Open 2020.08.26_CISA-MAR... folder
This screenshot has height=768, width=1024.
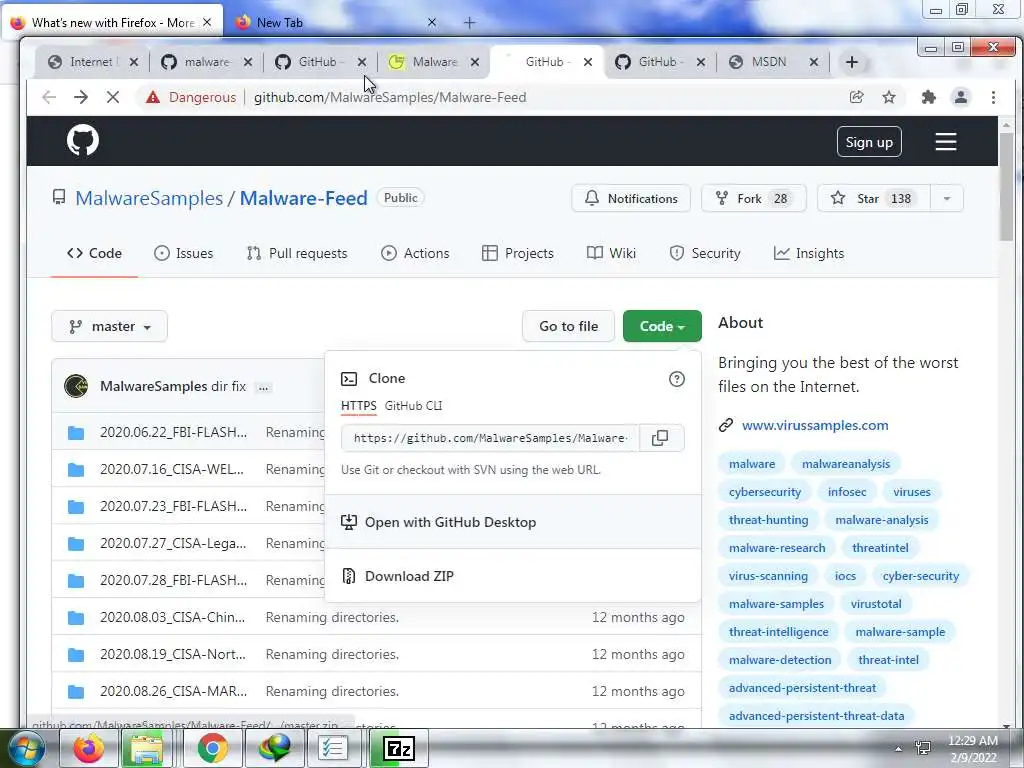click(173, 691)
